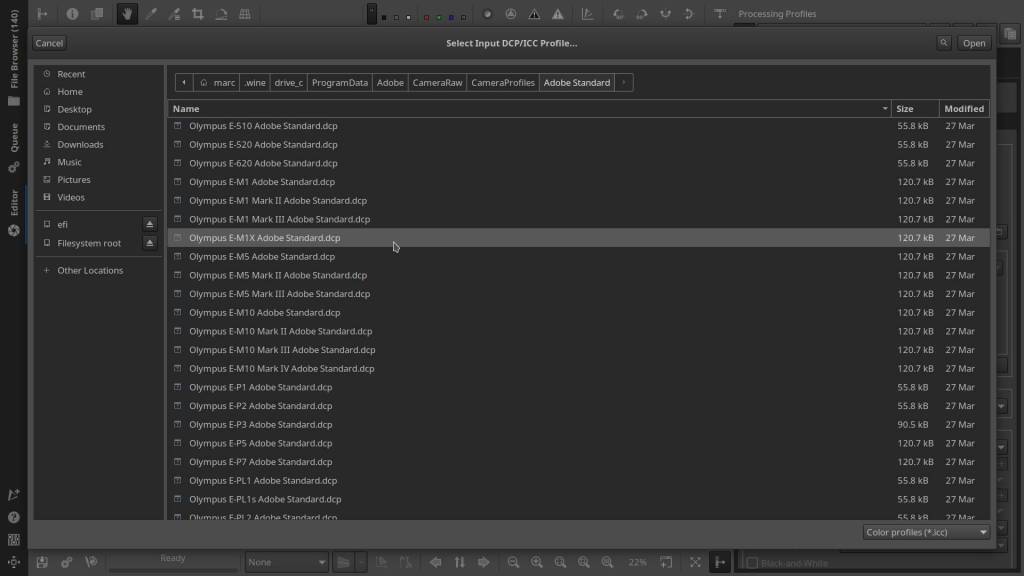The image size is (1024, 576).
Task: Select Olympus E-M1X Adobe Standard.dcp
Action: pos(579,238)
